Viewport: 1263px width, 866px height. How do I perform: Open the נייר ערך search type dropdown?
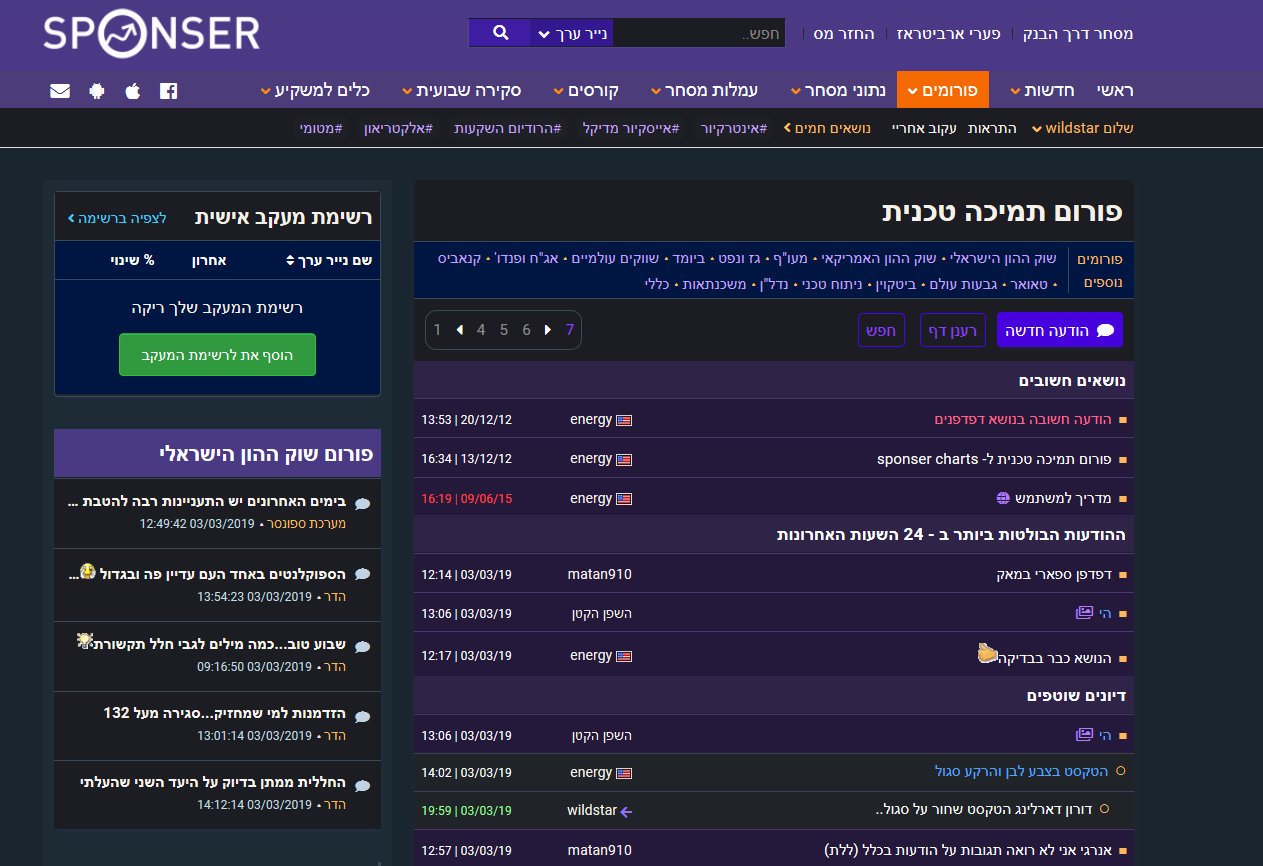tap(572, 33)
